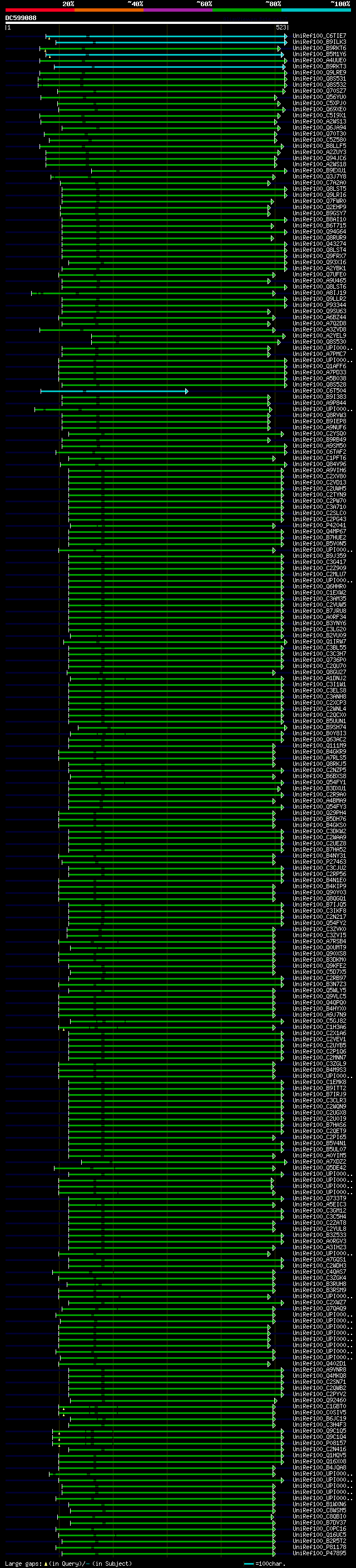This screenshot has width=356, height=1568.
Task: Select the UniRef100_A2YBK1 label
Action: click(319, 269)
